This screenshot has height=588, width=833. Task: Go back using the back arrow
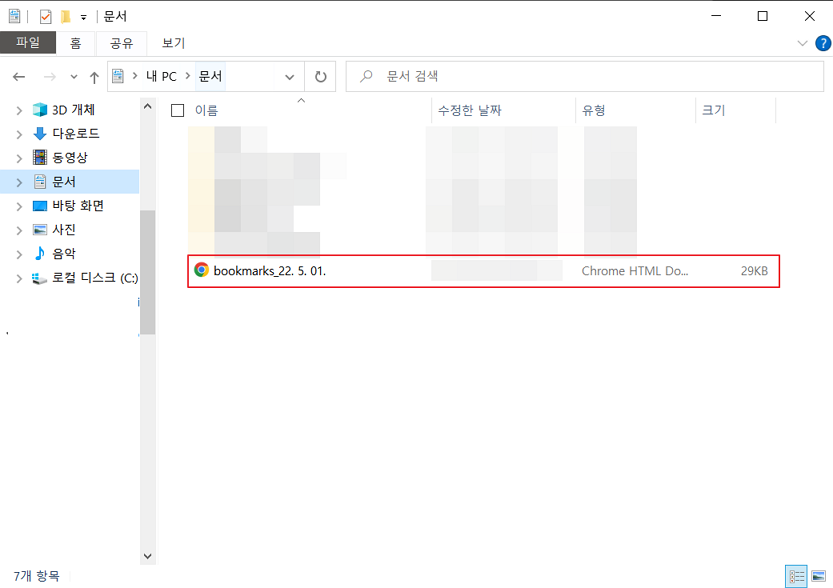pos(18,76)
